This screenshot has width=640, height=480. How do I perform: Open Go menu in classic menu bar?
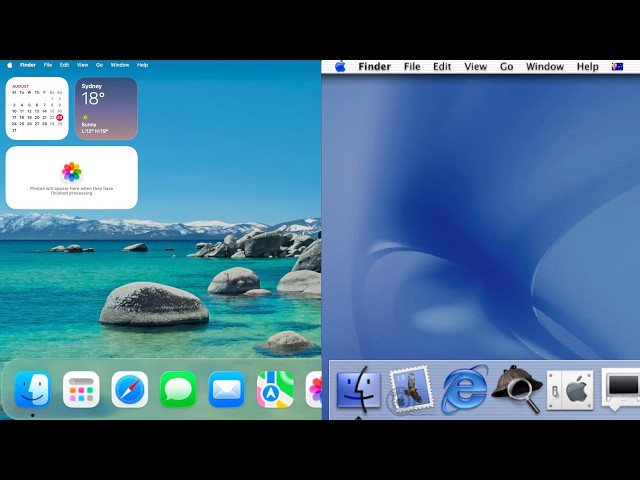coord(507,67)
